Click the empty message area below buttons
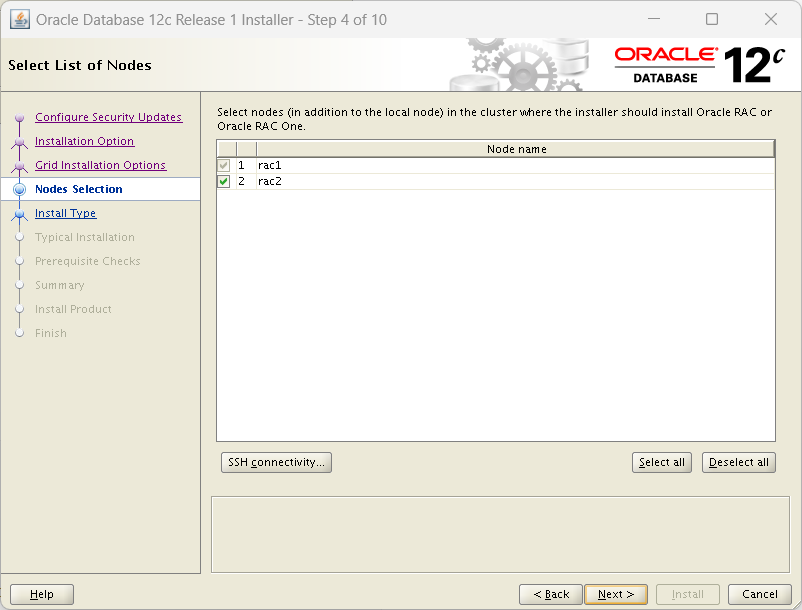The image size is (802, 610). click(x=500, y=534)
